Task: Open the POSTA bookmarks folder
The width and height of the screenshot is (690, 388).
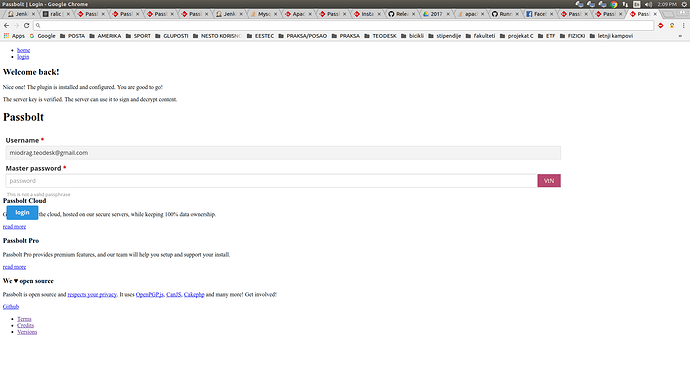Action: pyautogui.click(x=72, y=36)
